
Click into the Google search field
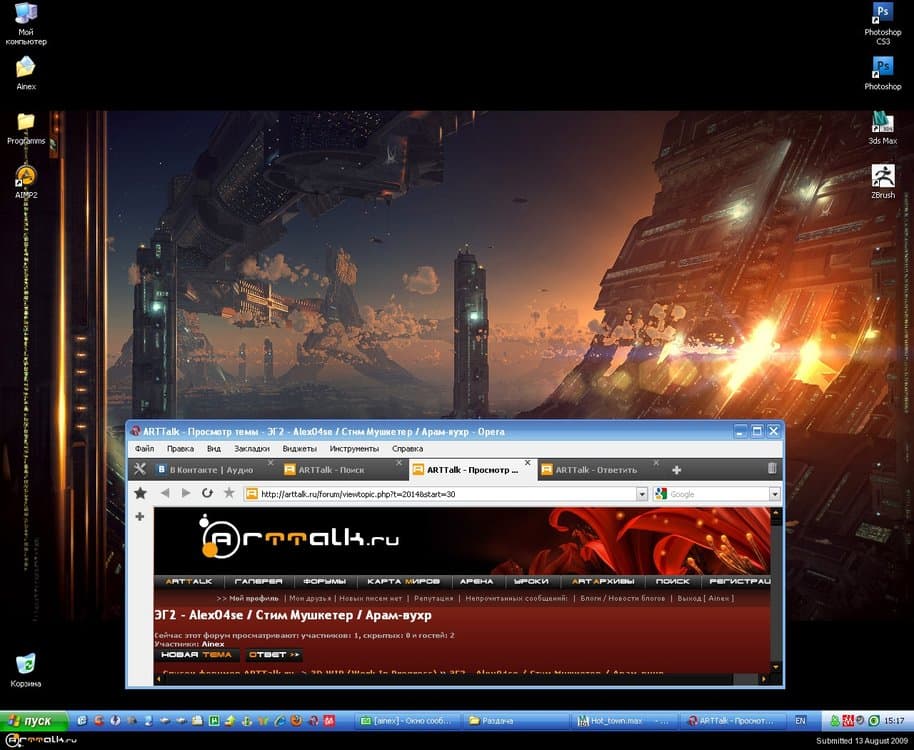click(x=717, y=494)
